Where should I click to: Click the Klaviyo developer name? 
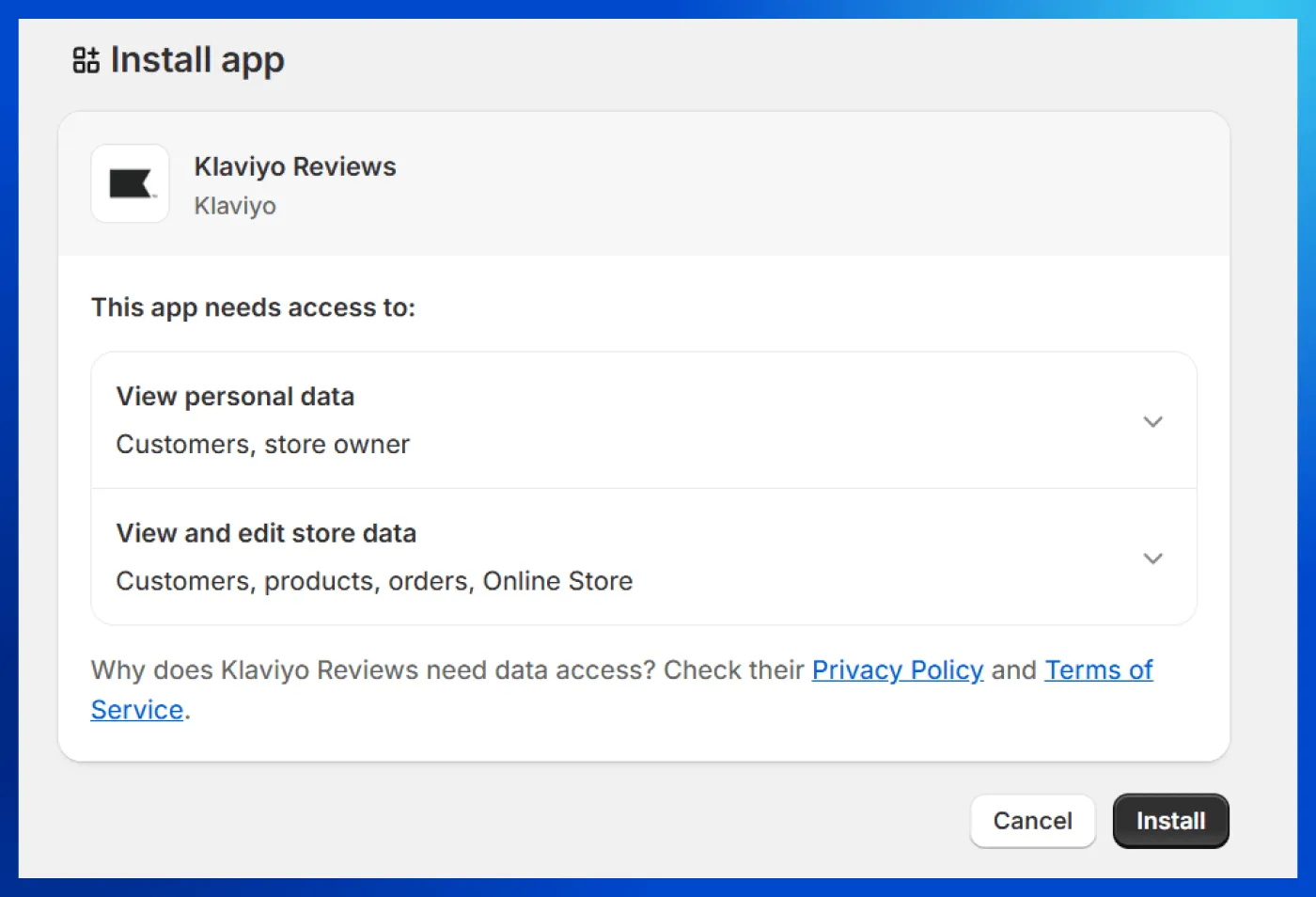(235, 206)
